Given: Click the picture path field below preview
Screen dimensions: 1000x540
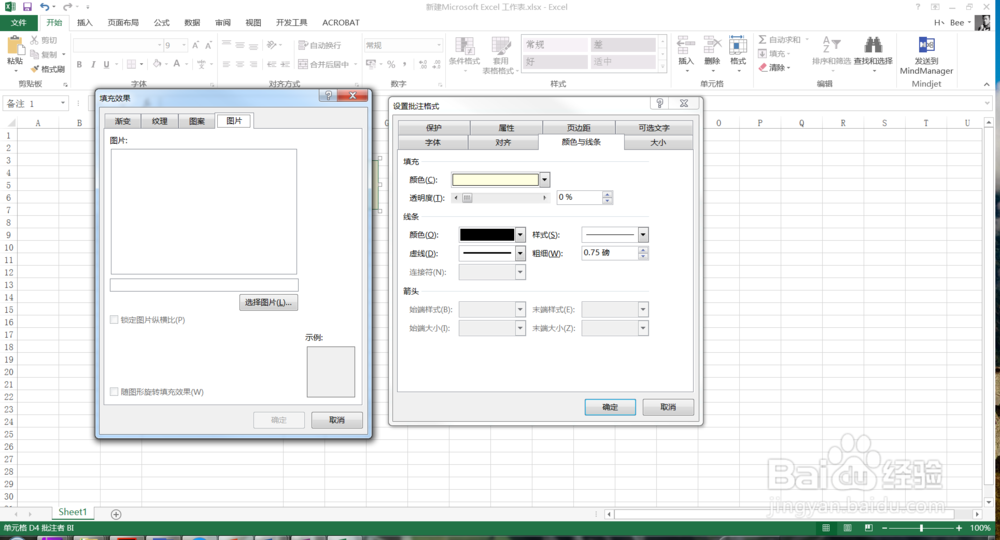Looking at the screenshot, I should click(204, 284).
